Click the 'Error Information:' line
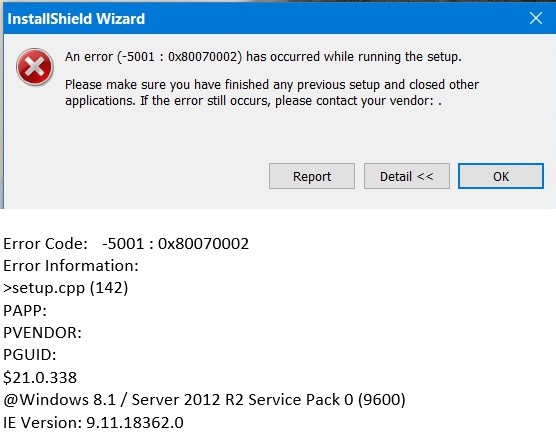 coord(71,266)
